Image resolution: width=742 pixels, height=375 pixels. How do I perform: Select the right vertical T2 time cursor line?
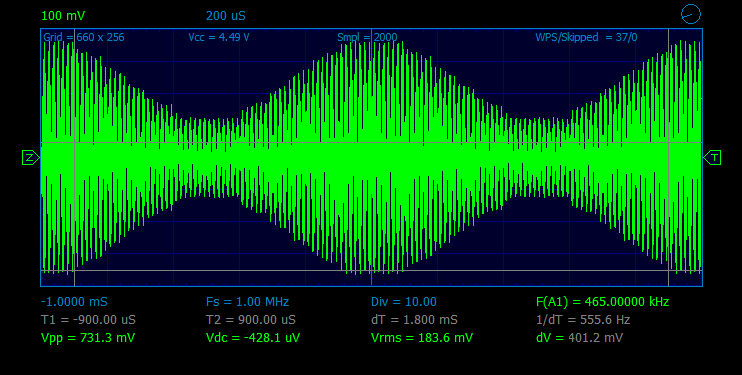[x=668, y=157]
